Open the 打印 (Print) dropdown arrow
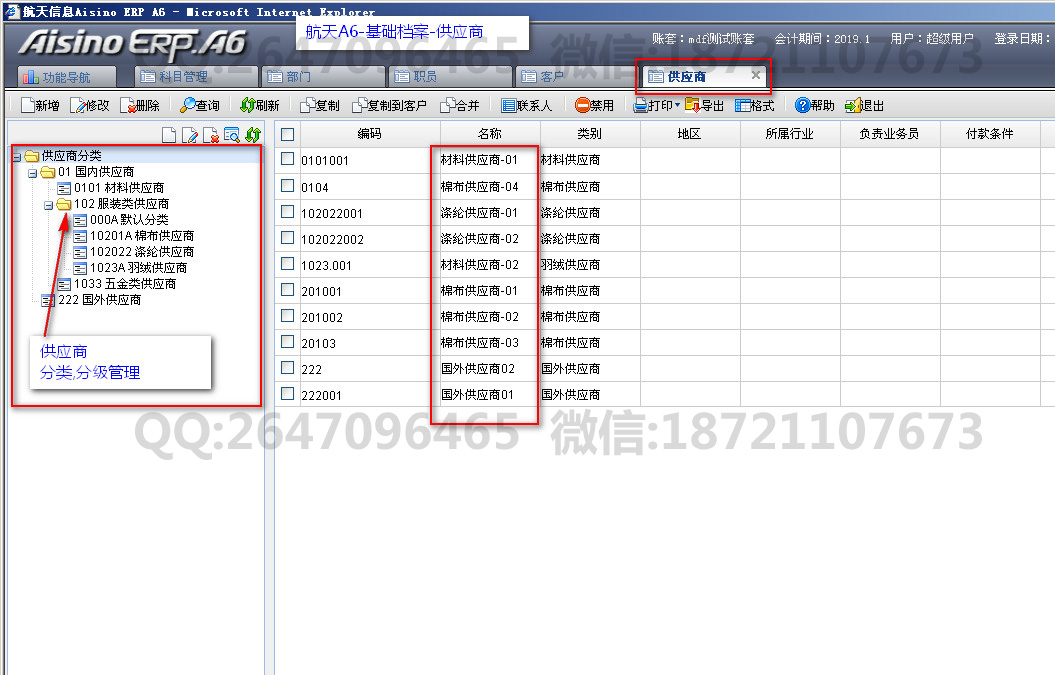Screen dimensions: 1055x675 (677, 105)
